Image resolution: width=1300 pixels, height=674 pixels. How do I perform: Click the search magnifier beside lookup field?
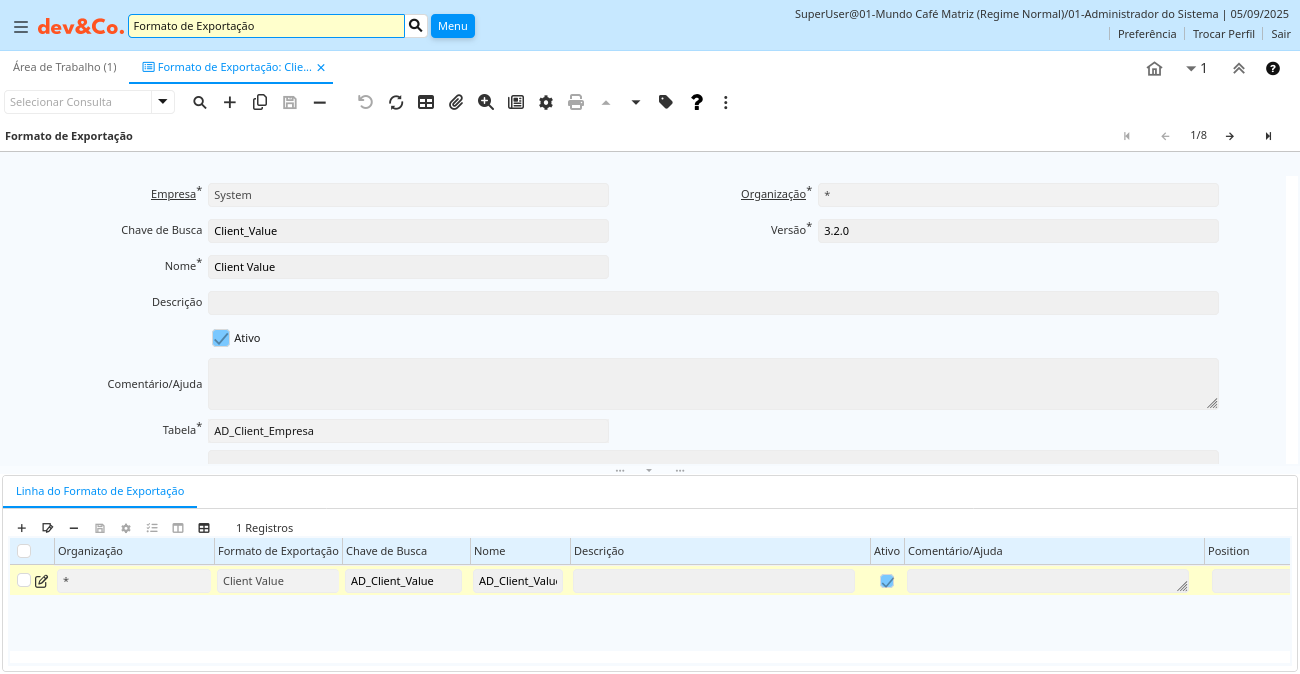point(416,26)
